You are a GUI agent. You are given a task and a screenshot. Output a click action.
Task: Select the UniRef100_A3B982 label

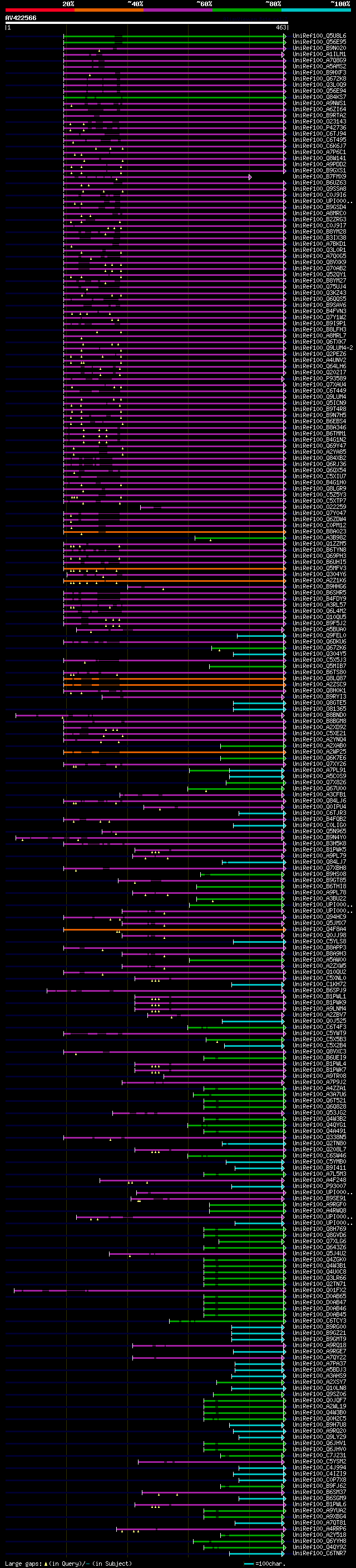(319, 537)
